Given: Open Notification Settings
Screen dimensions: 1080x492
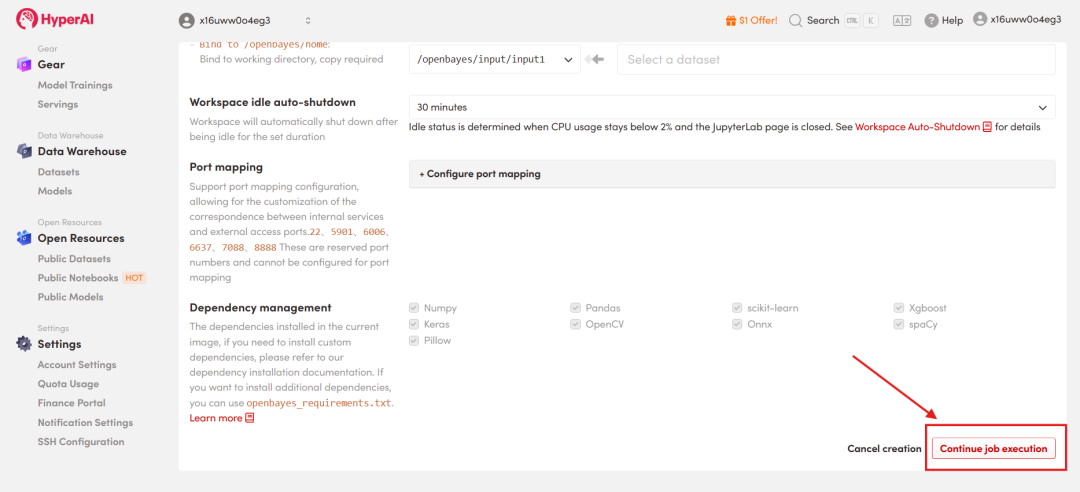Looking at the screenshot, I should coord(85,422).
